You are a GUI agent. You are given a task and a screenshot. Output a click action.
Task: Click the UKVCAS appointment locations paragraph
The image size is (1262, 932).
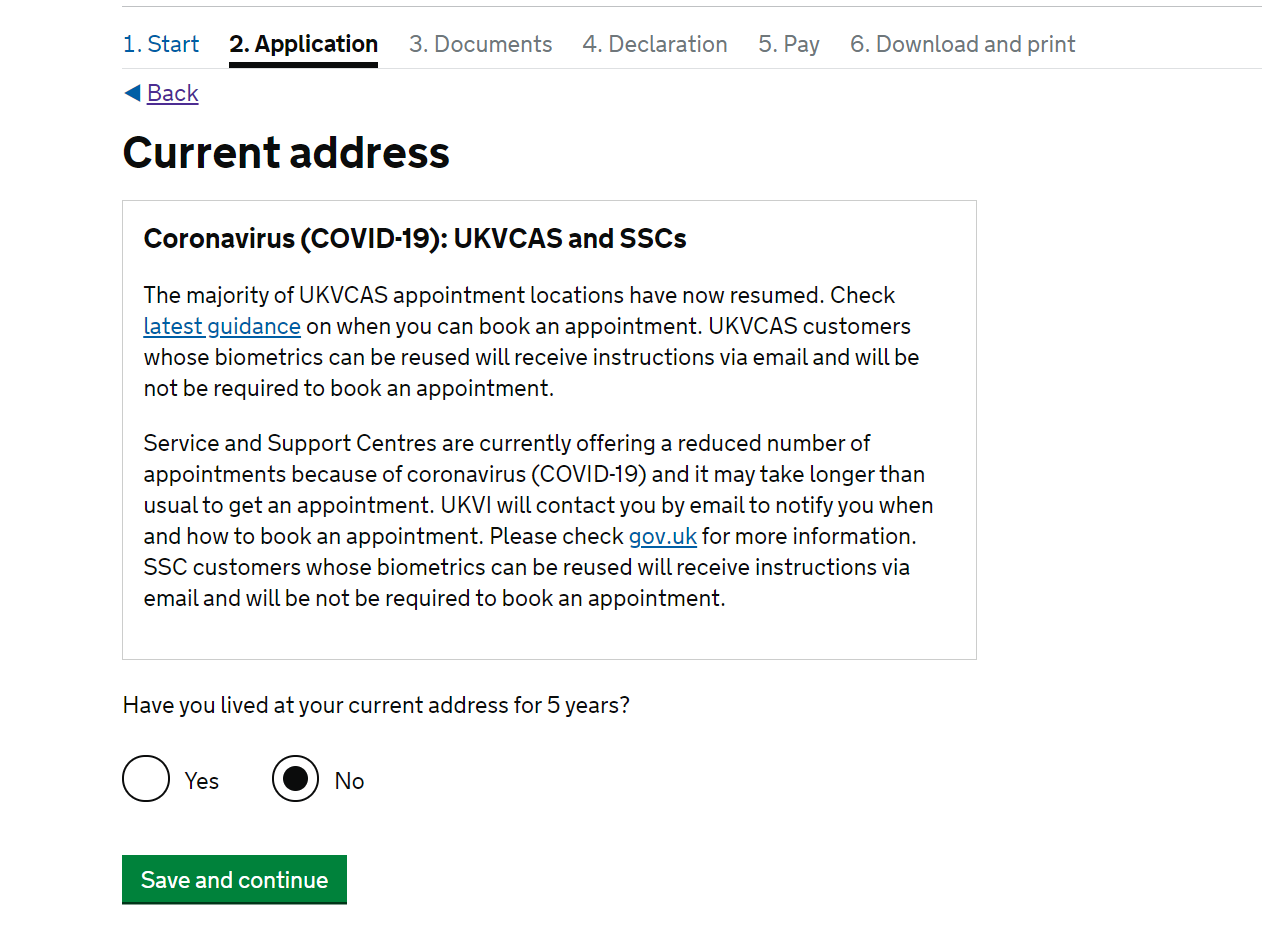[x=531, y=342]
